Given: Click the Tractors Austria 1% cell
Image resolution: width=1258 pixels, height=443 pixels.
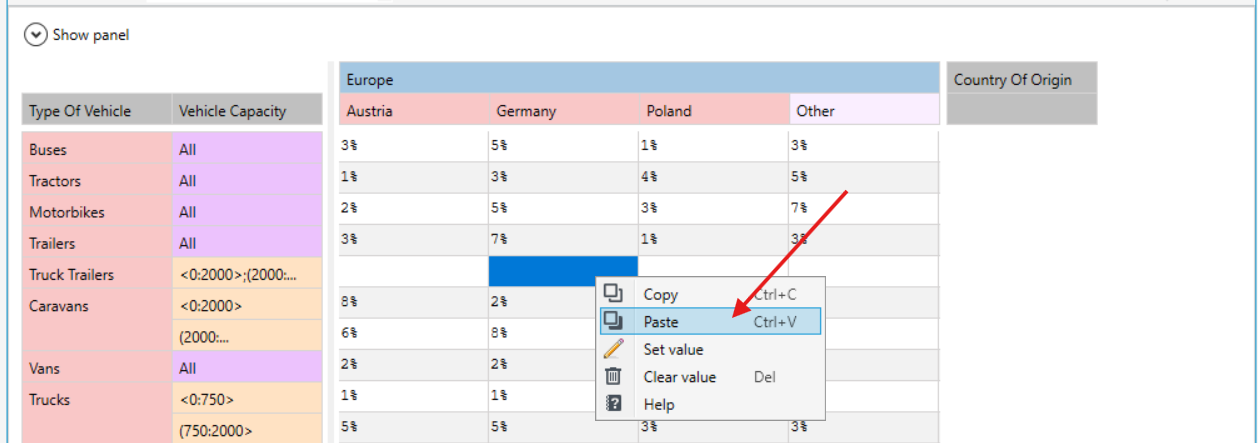Looking at the screenshot, I should click(413, 177).
